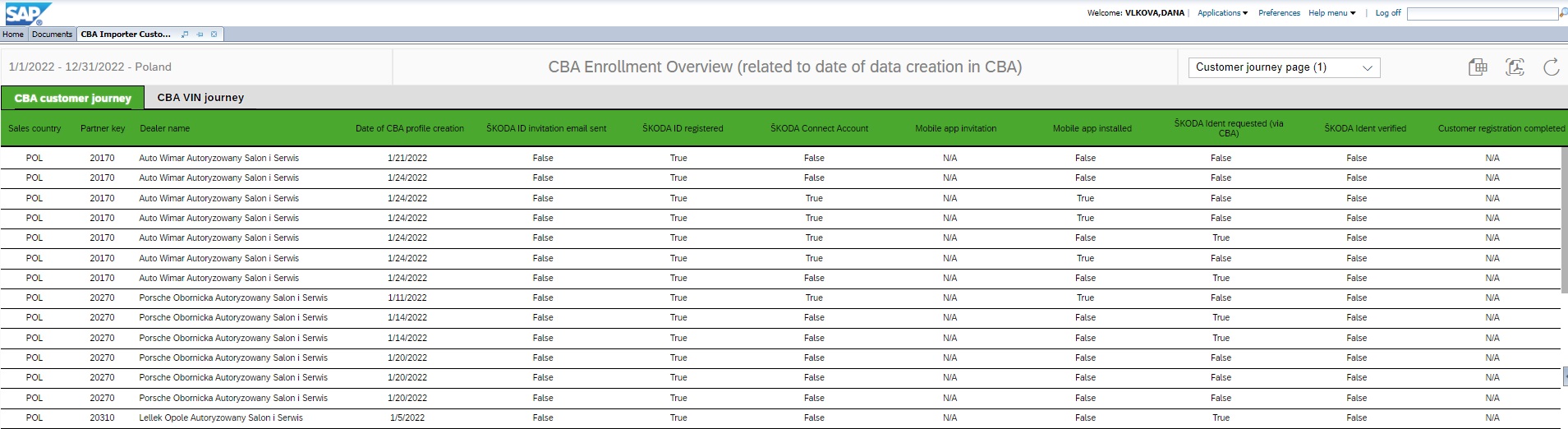Switch to CBA VIN journey tab
1568x429 pixels.
click(200, 98)
